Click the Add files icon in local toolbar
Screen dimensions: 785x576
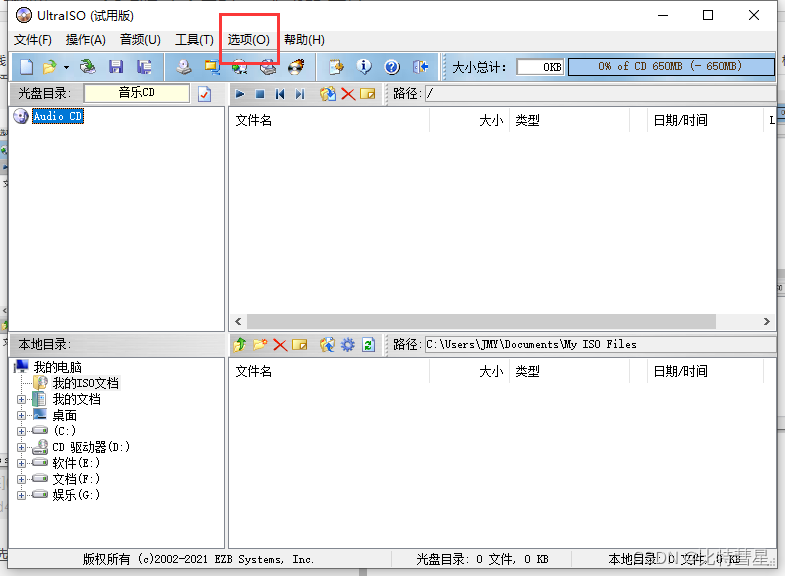(x=327, y=345)
